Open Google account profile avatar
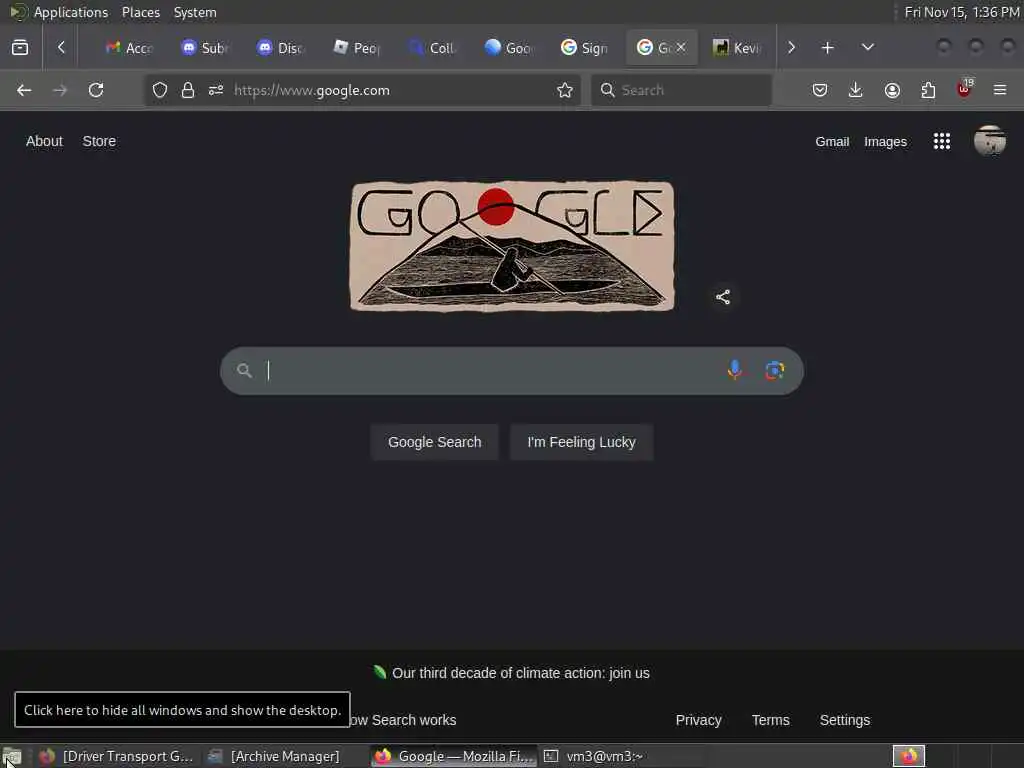 point(989,140)
